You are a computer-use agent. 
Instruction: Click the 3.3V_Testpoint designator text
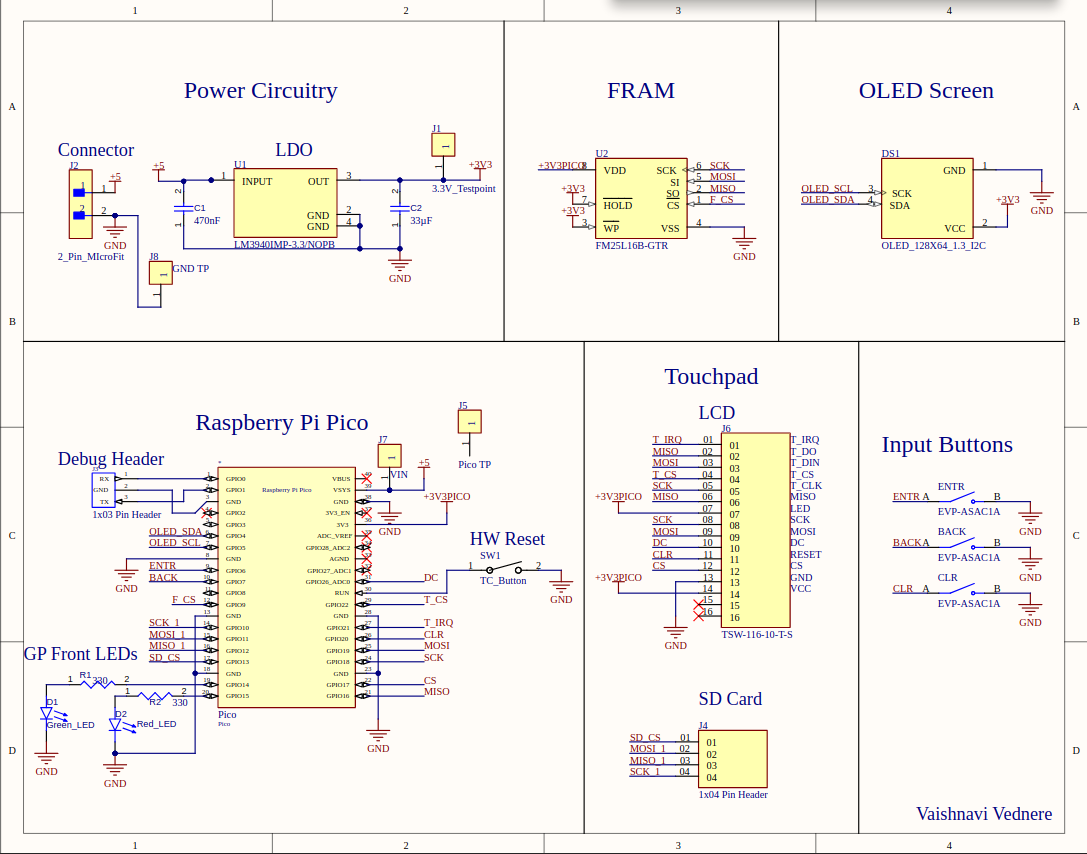click(464, 189)
